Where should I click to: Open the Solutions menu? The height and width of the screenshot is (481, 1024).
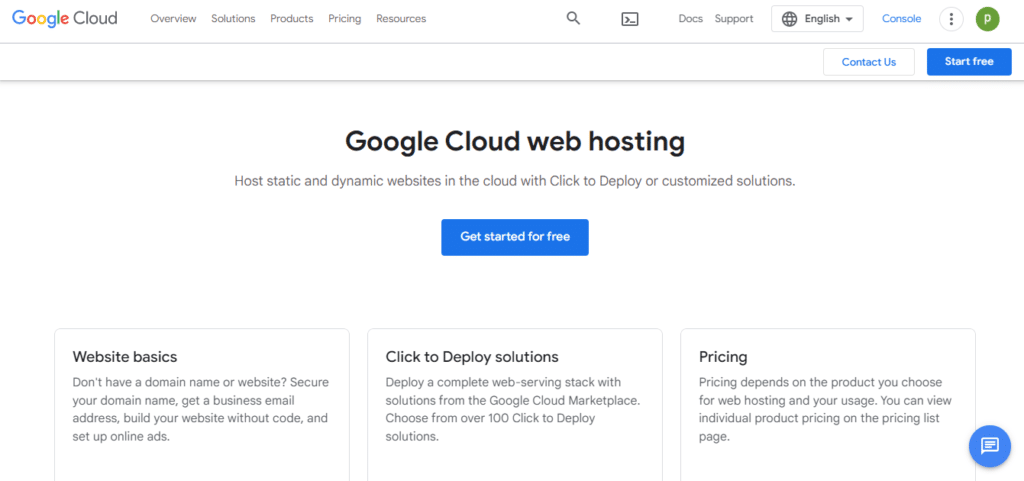point(233,19)
